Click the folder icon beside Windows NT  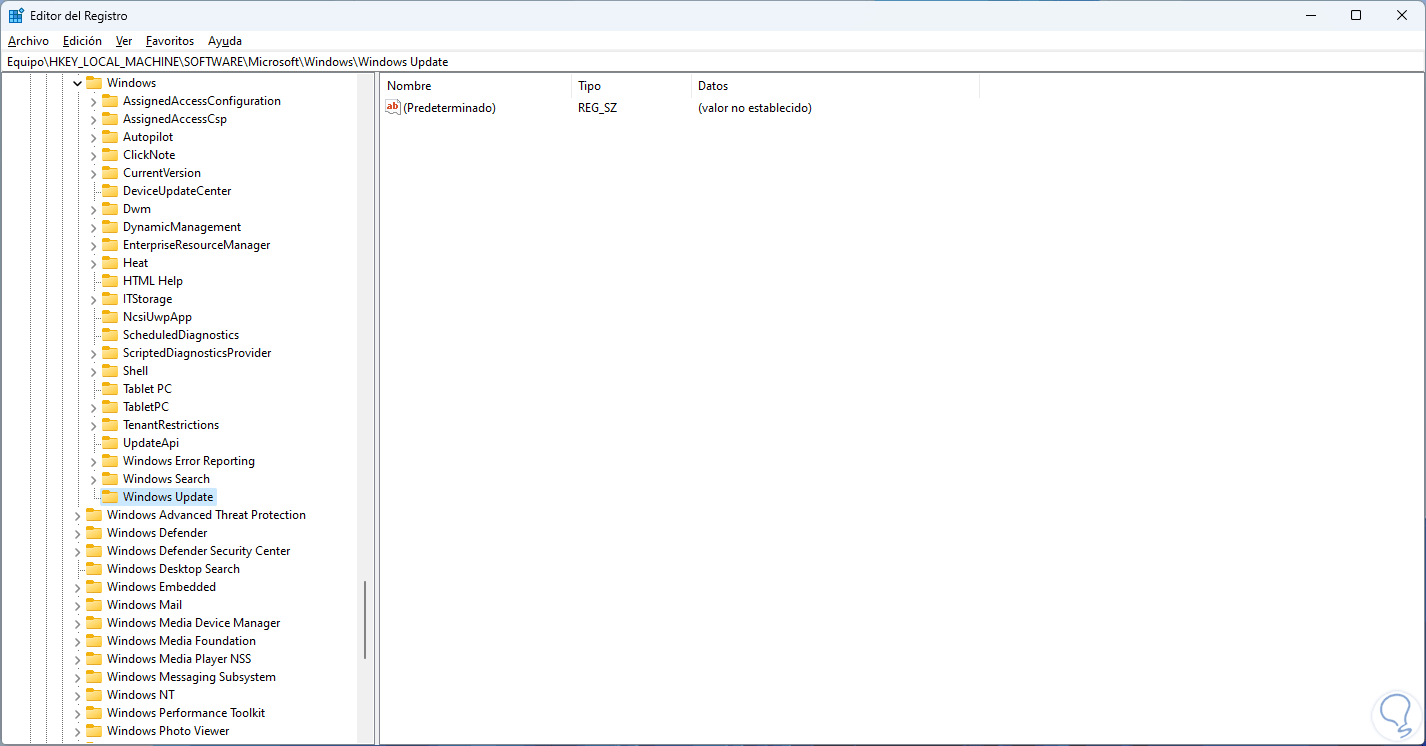(x=94, y=695)
